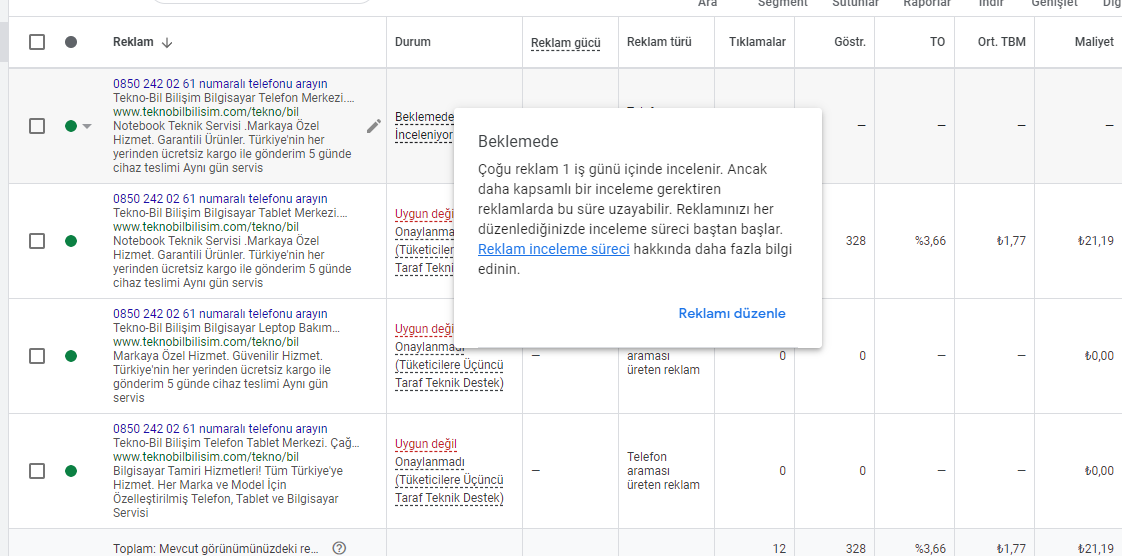Viewport: 1132px width, 556px height.
Task: Click green status dot of Leptop Bakım ad
Action: pos(71,355)
